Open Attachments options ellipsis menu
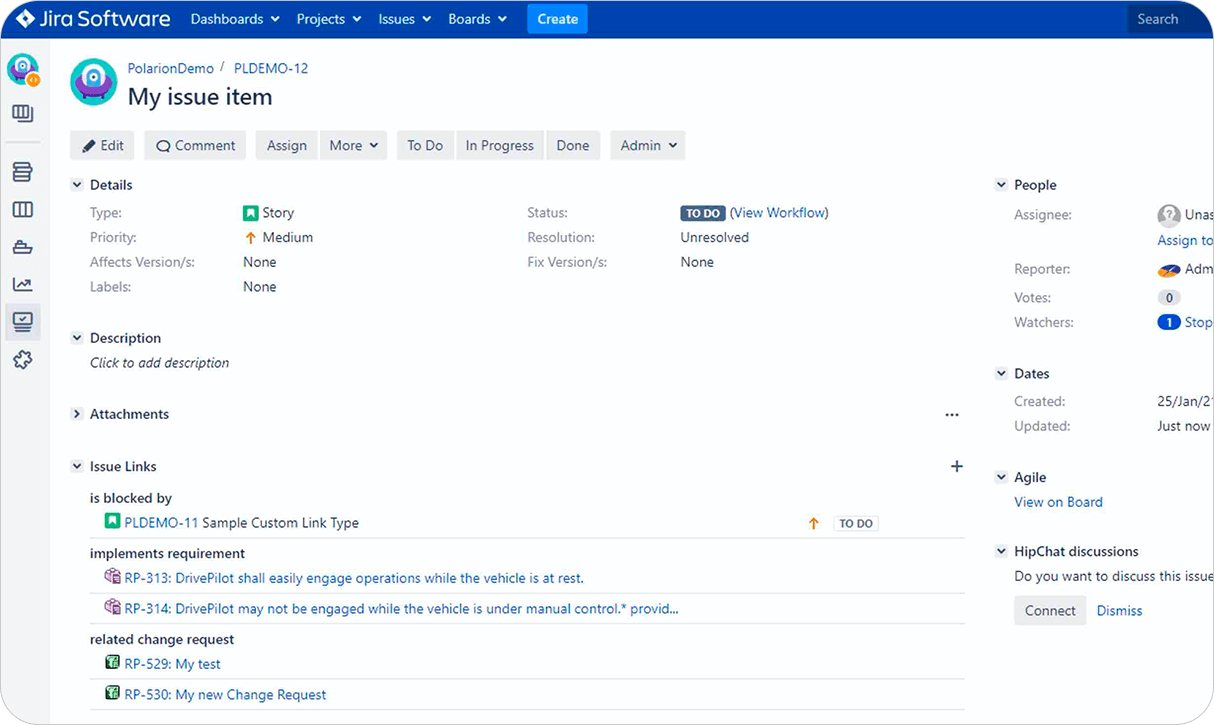The width and height of the screenshot is (1214, 725). (952, 415)
